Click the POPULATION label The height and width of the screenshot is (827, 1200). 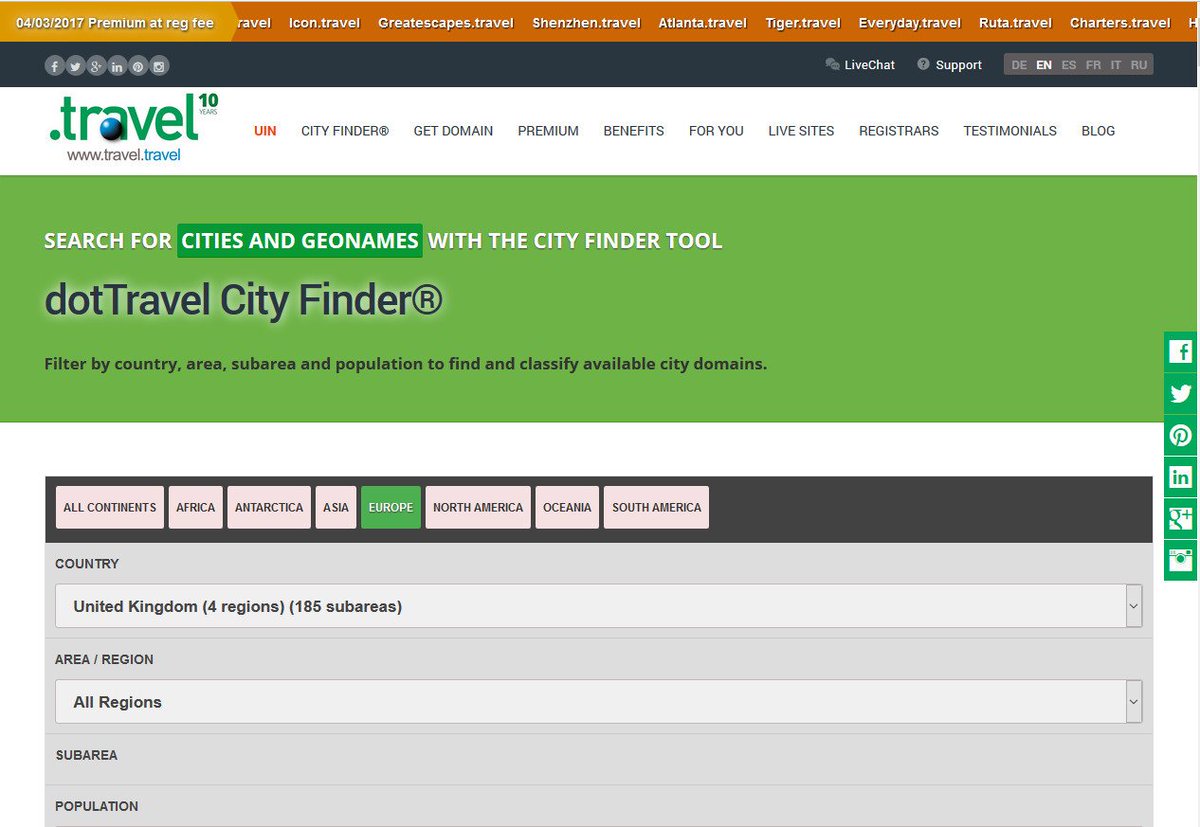pos(97,806)
